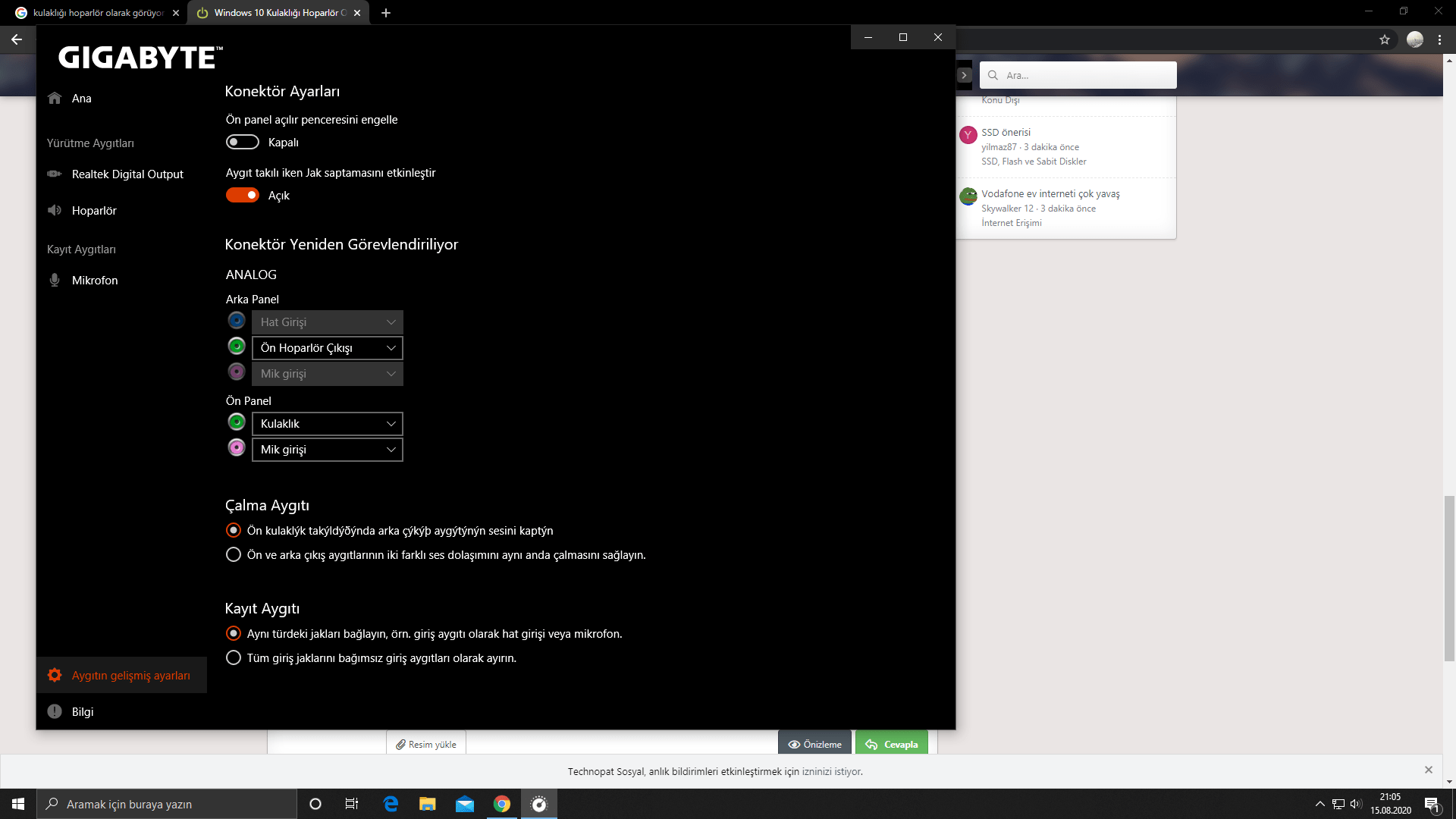The height and width of the screenshot is (819, 1456).
Task: Open Chrome from the taskbar
Action: (502, 804)
